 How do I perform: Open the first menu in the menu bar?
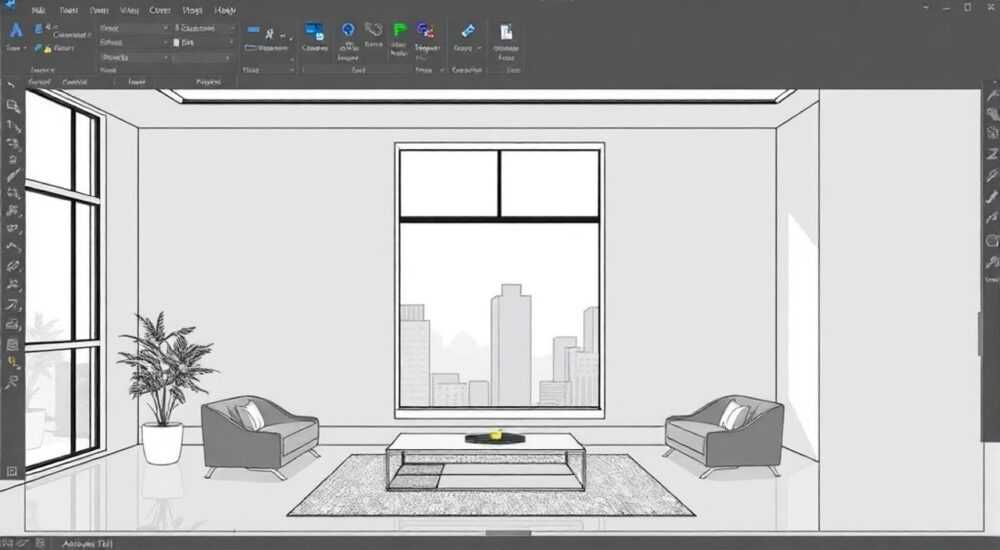(x=38, y=10)
